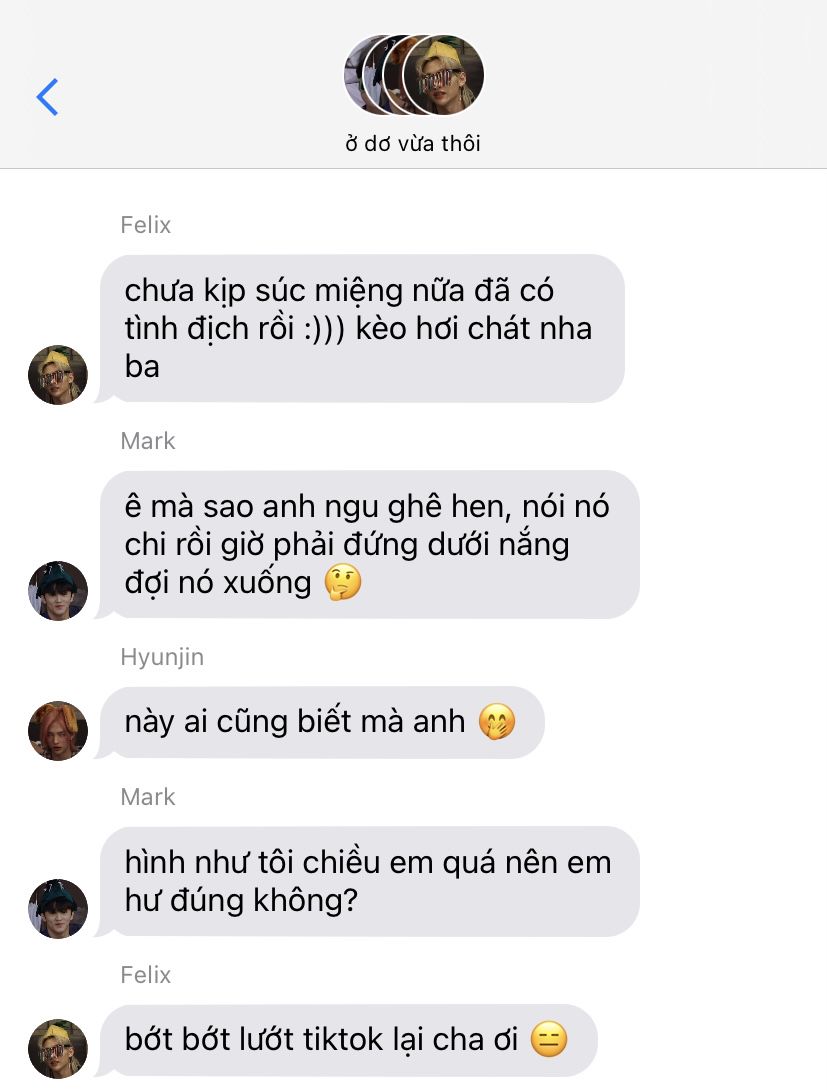Tap the first "Mark" sender name label
827x1091 pixels.
[147, 440]
